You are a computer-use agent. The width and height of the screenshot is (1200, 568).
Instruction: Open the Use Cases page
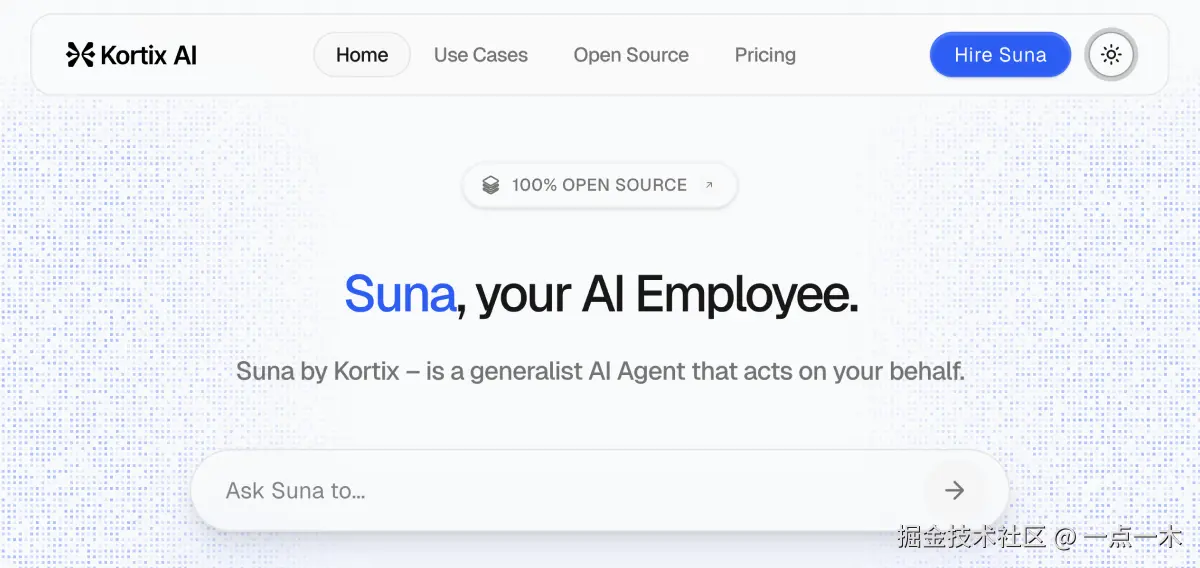coord(481,55)
